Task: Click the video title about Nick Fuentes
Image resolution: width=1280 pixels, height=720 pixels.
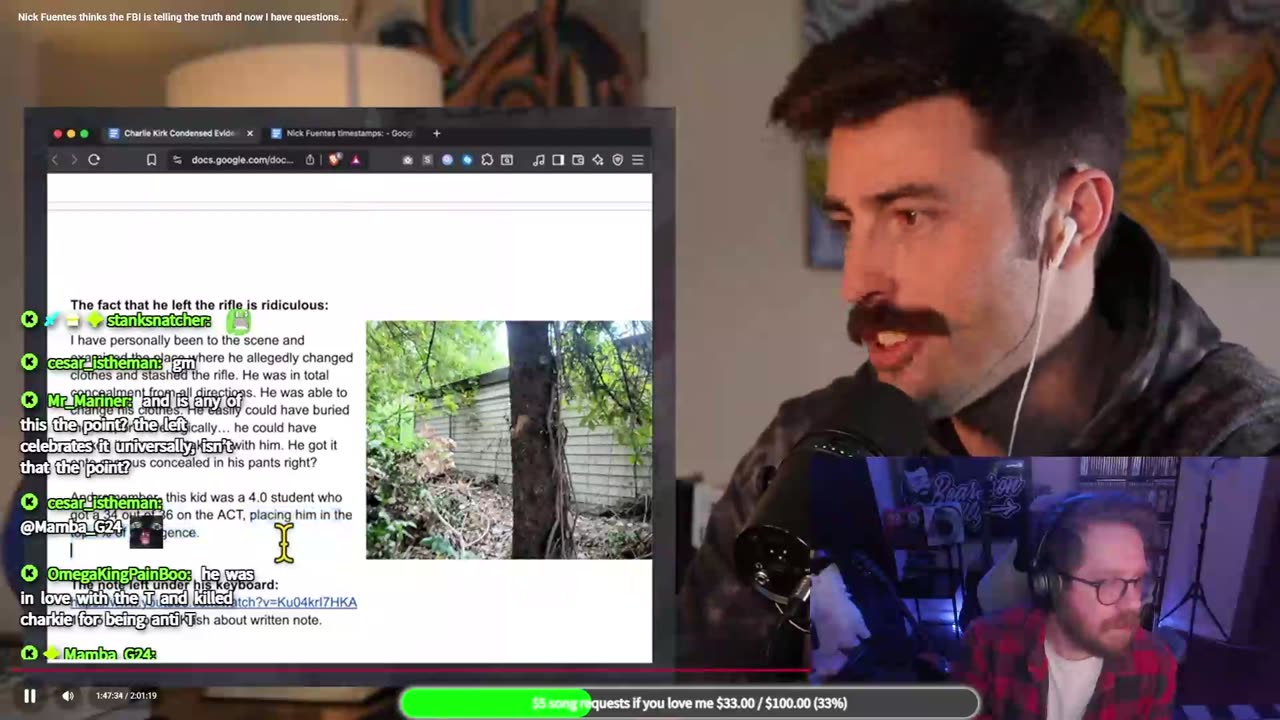Action: coord(182,17)
